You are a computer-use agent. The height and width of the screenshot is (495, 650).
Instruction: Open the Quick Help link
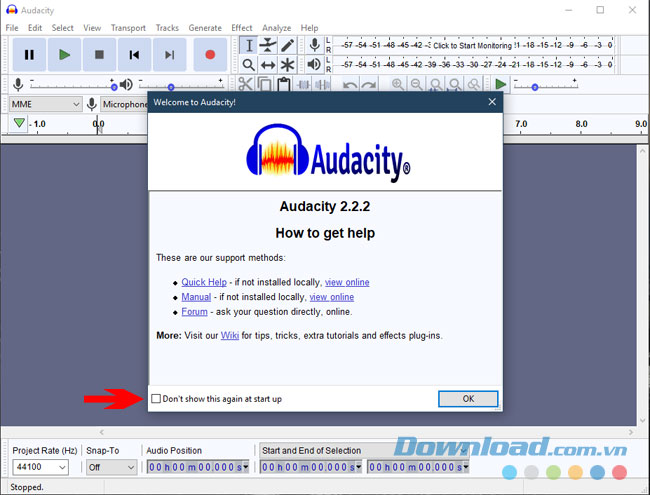(204, 282)
